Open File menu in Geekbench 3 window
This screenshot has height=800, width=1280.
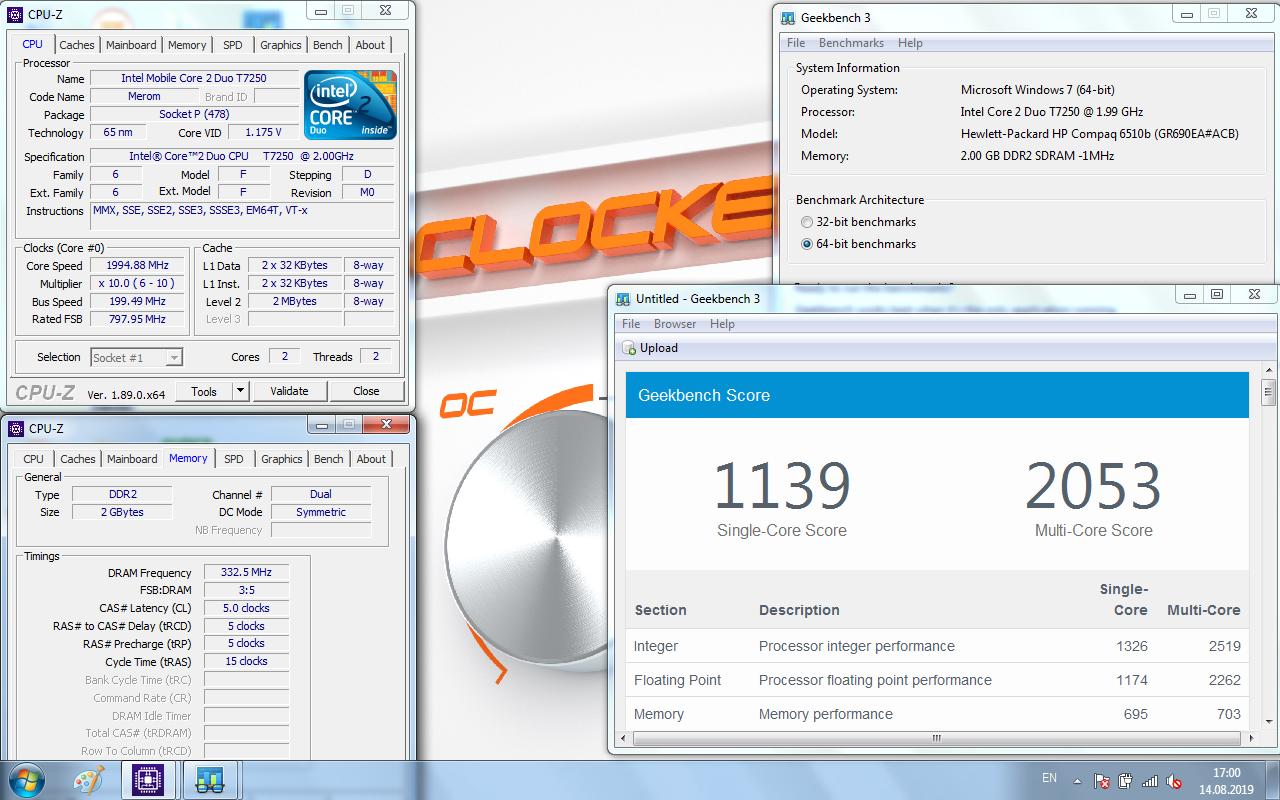tap(796, 43)
